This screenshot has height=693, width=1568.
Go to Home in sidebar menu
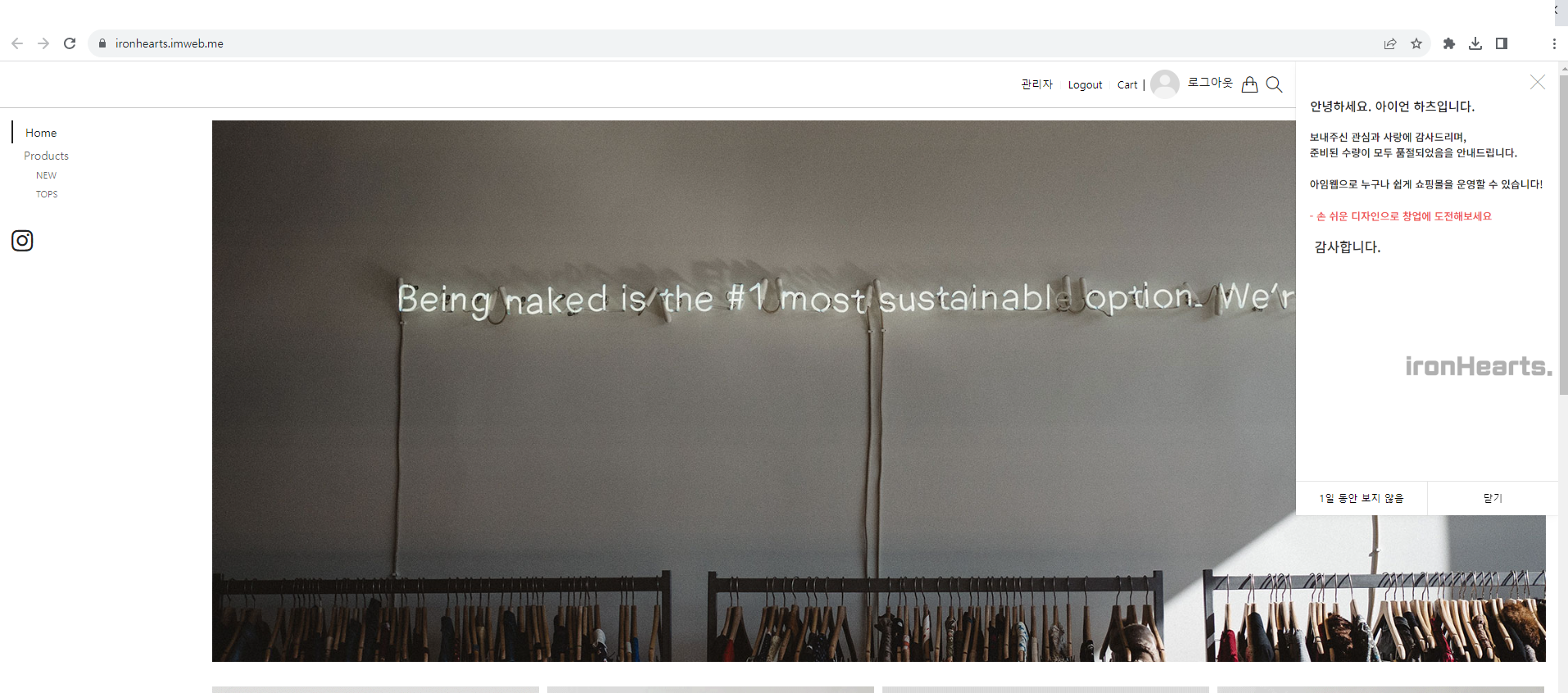click(x=41, y=133)
